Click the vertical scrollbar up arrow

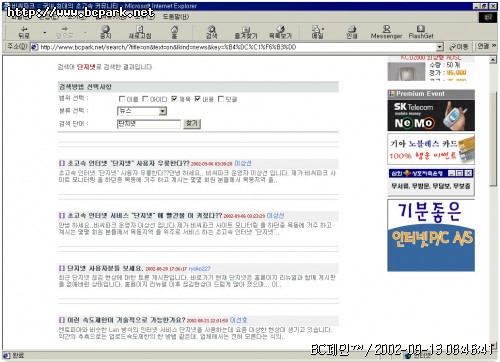click(x=493, y=60)
